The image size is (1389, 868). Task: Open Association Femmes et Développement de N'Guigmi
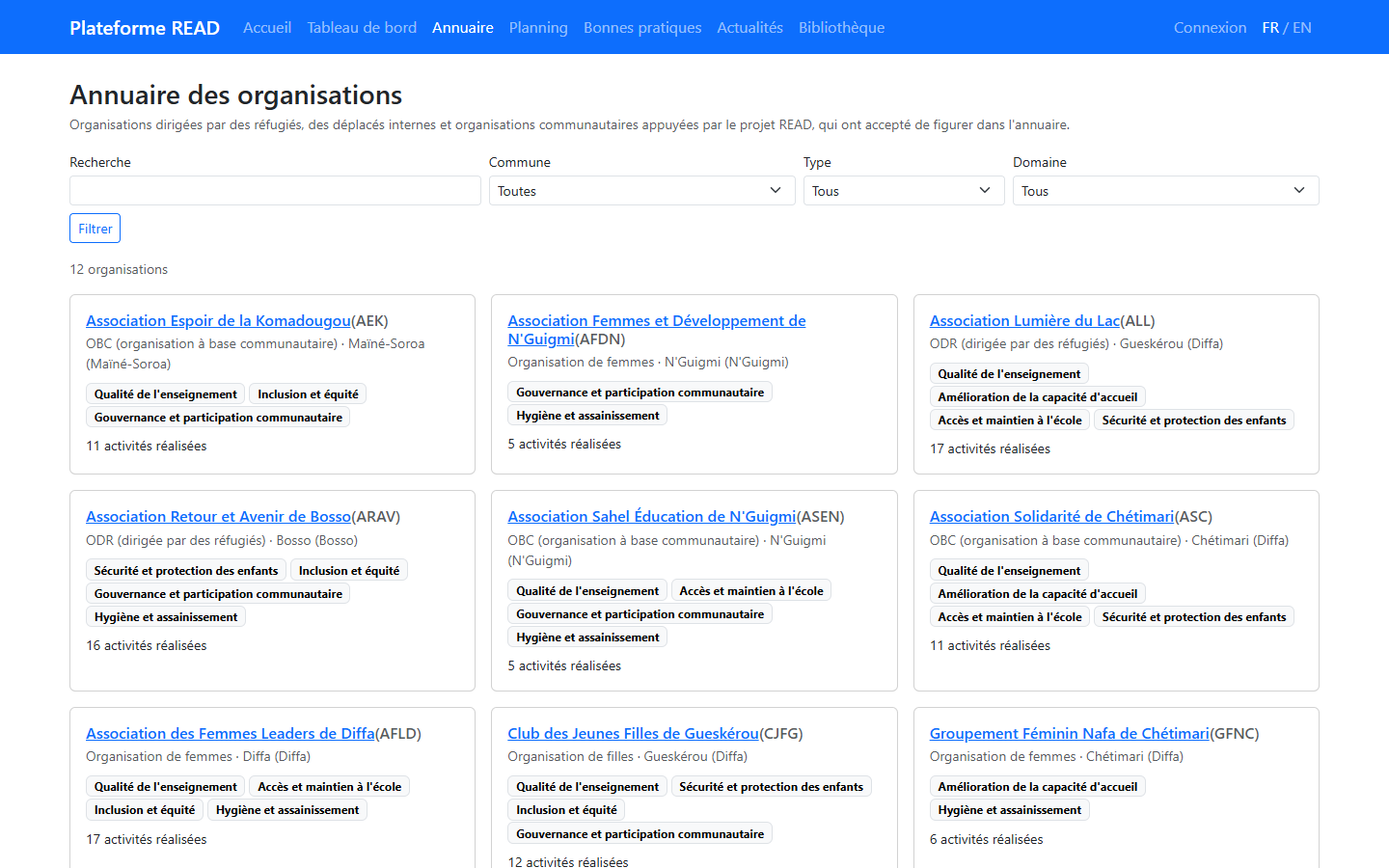(657, 330)
